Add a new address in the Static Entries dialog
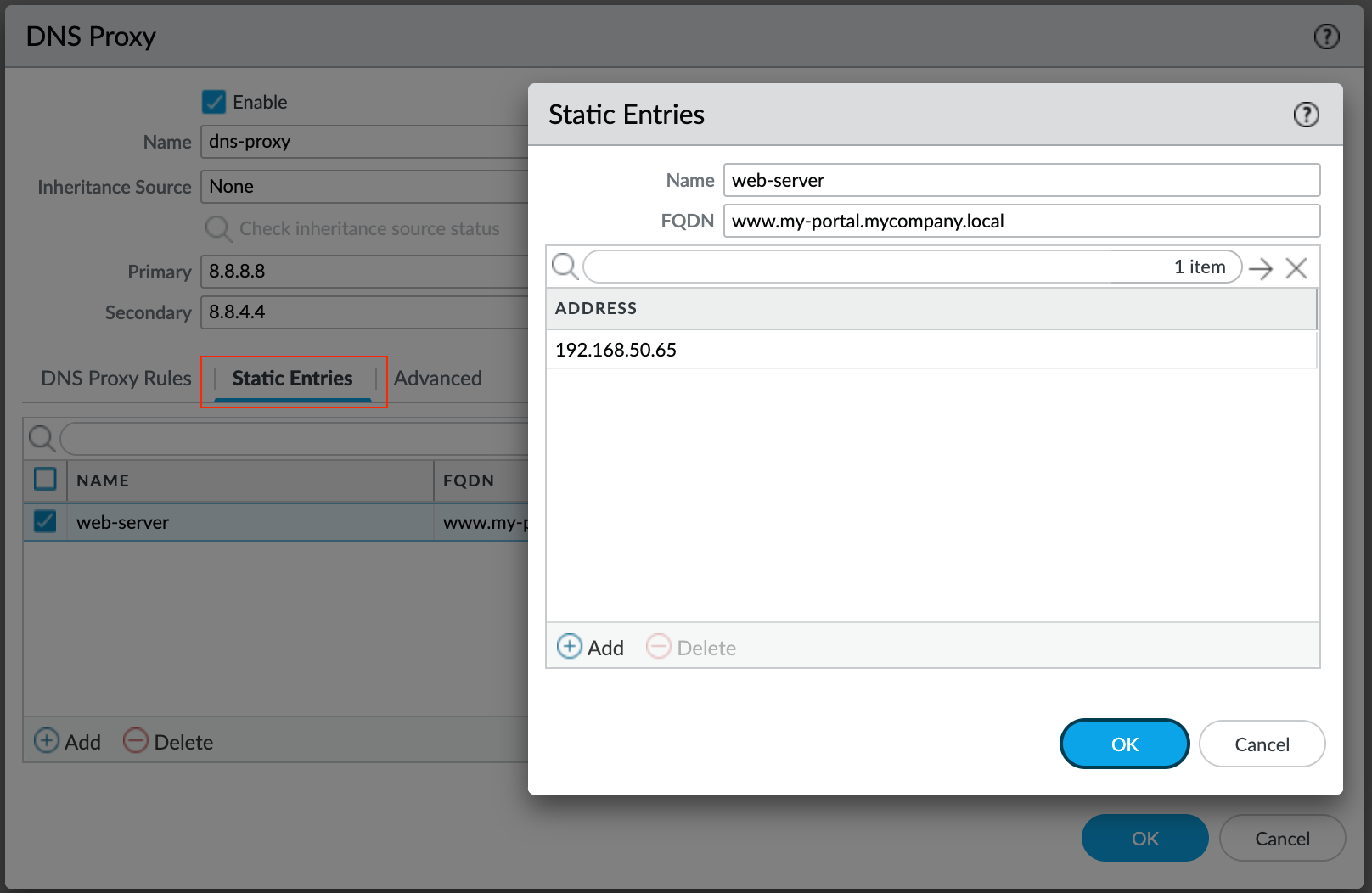Image resolution: width=1372 pixels, height=893 pixels. tap(591, 648)
